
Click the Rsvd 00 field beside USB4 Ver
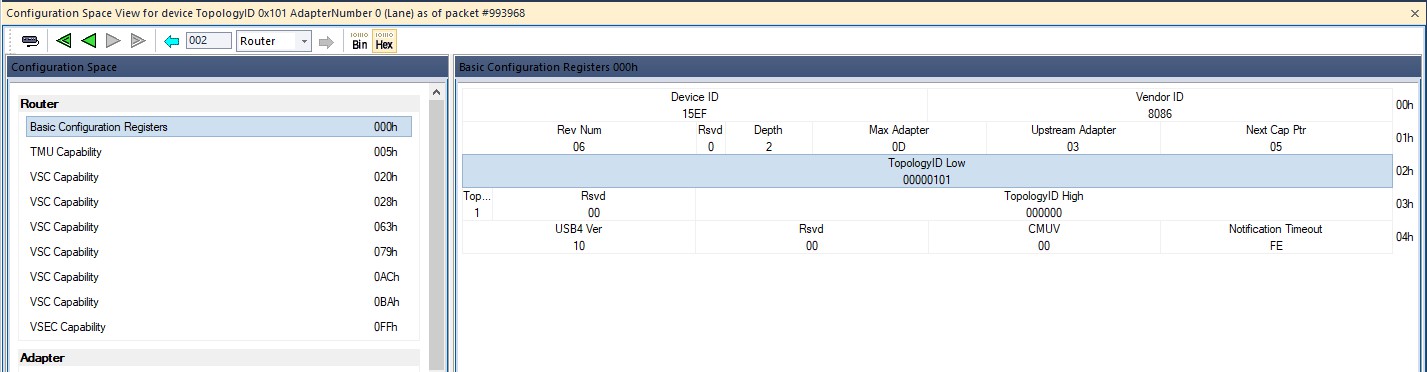pyautogui.click(x=812, y=237)
